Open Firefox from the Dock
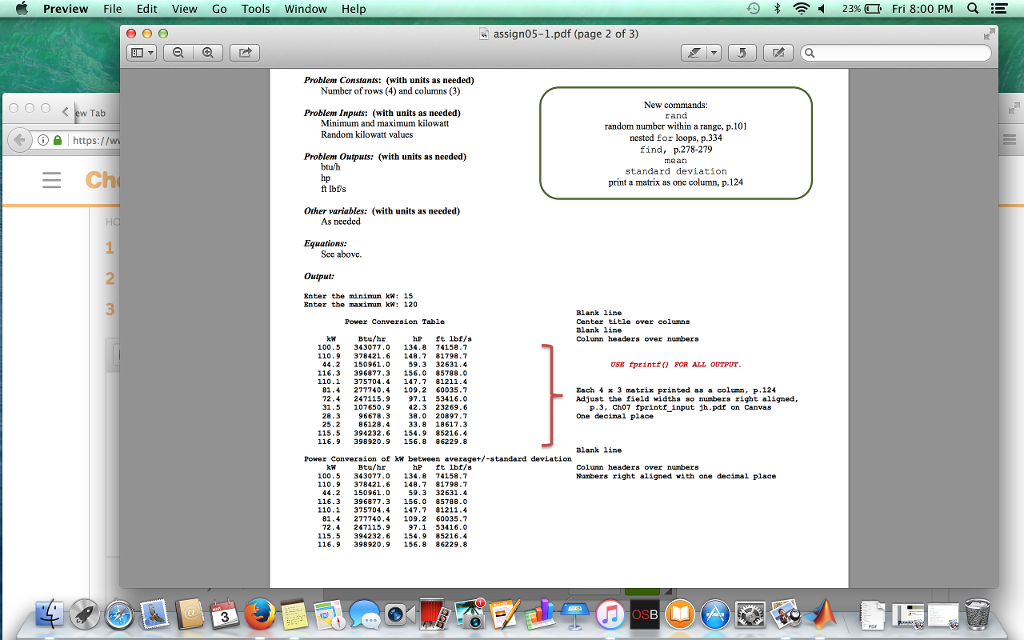Screen dimensions: 1024x640 [262, 616]
